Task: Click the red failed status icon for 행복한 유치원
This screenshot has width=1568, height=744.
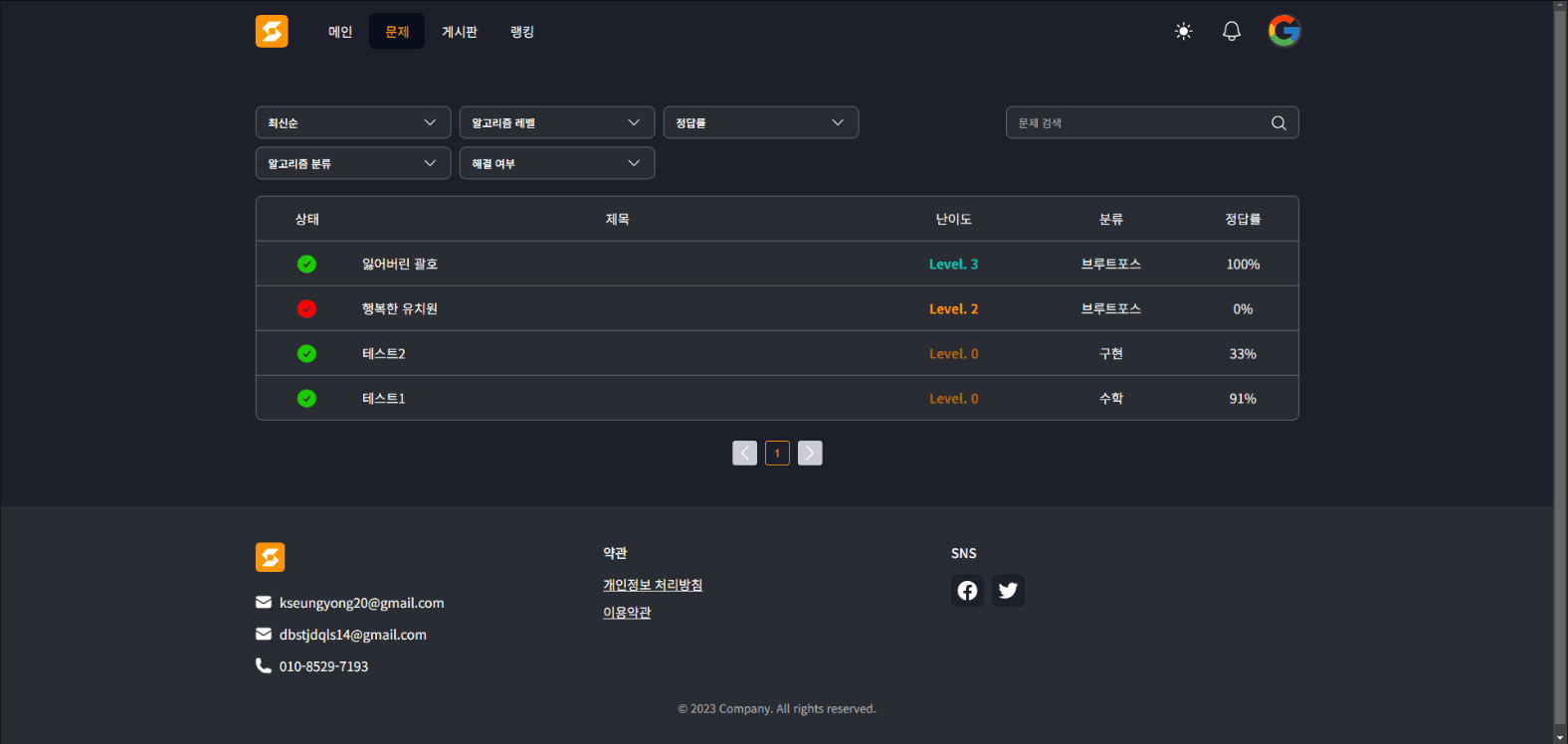Action: pos(306,309)
